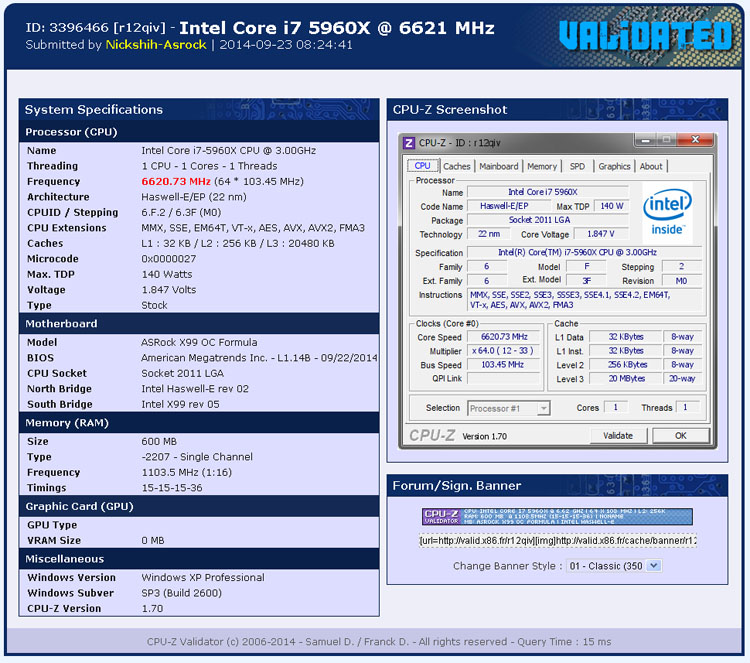Open the About tab
750x663 pixels.
[x=651, y=166]
